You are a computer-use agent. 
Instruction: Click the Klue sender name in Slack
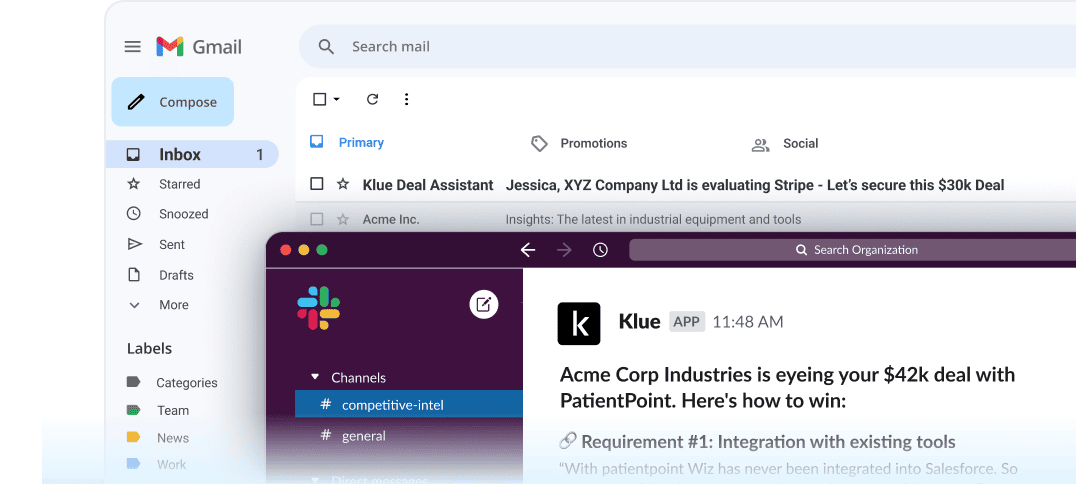tap(640, 321)
